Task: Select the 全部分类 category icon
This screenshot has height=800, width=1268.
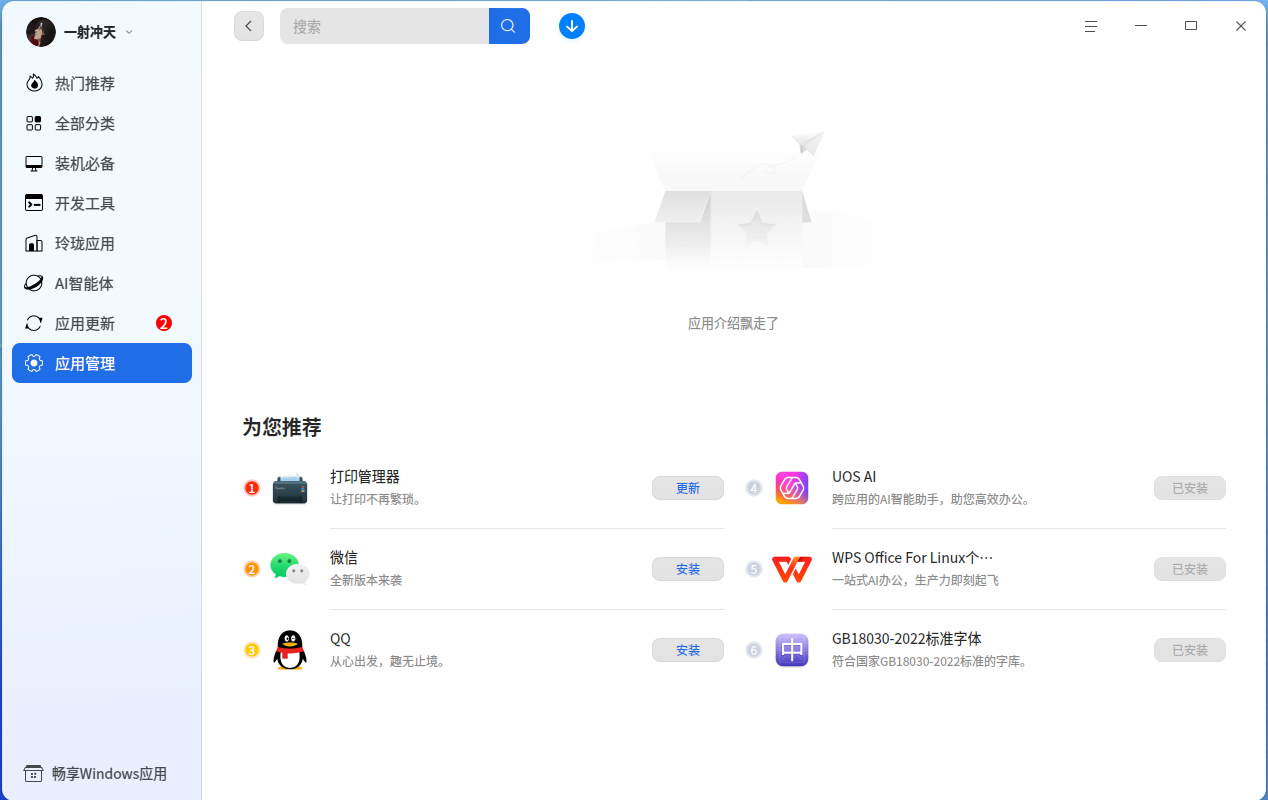Action: [33, 123]
